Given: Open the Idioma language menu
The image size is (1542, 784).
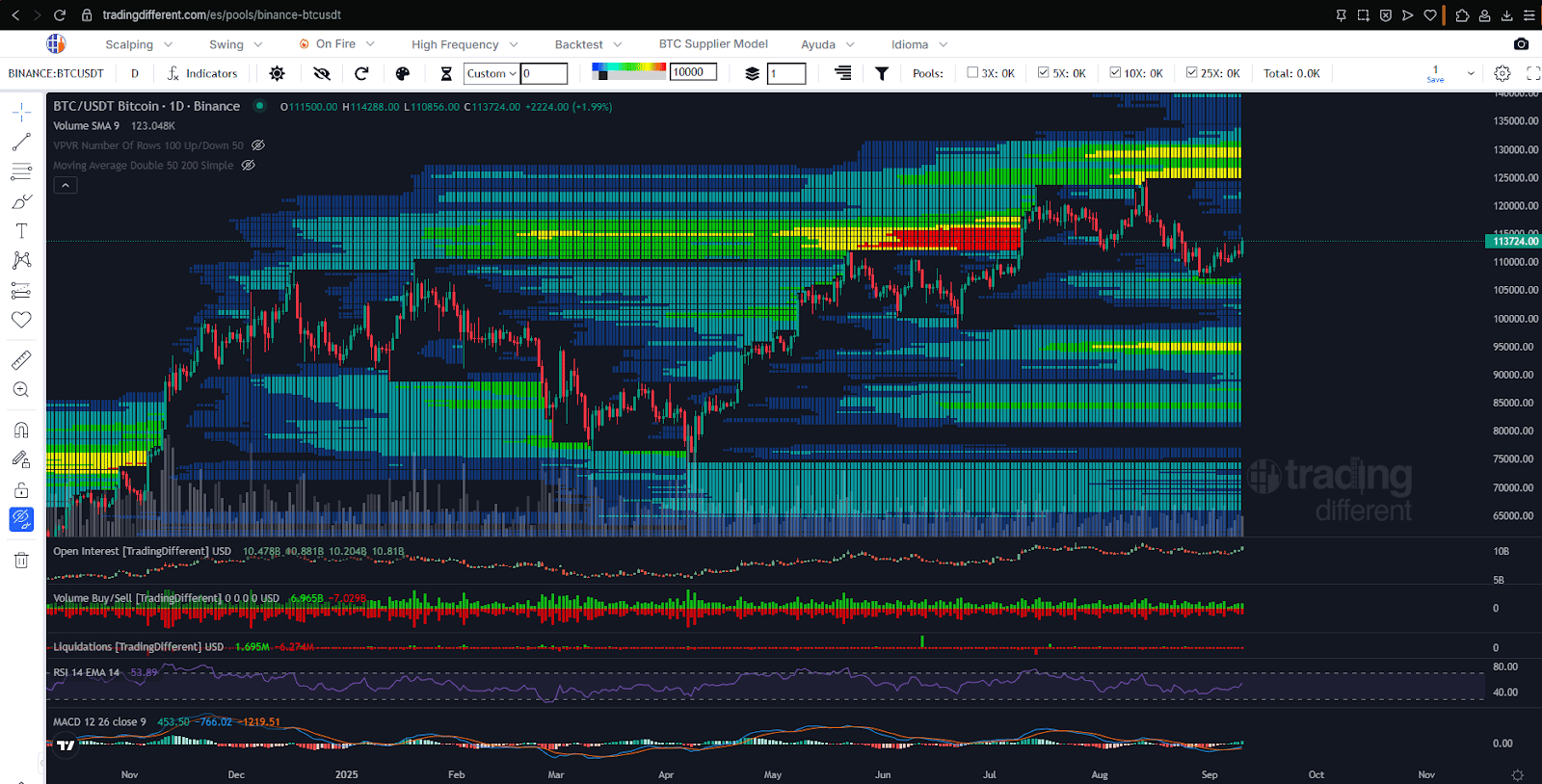Looking at the screenshot, I should tap(919, 44).
